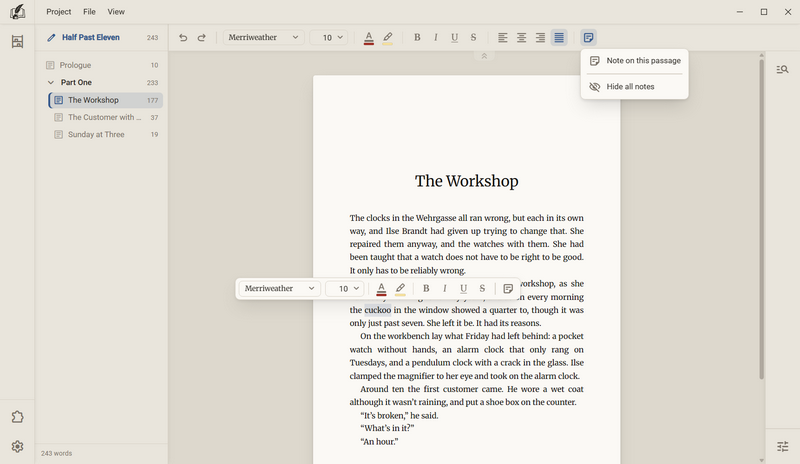The width and height of the screenshot is (800, 464).
Task: Click text color A in floating toolbar
Action: (x=381, y=289)
